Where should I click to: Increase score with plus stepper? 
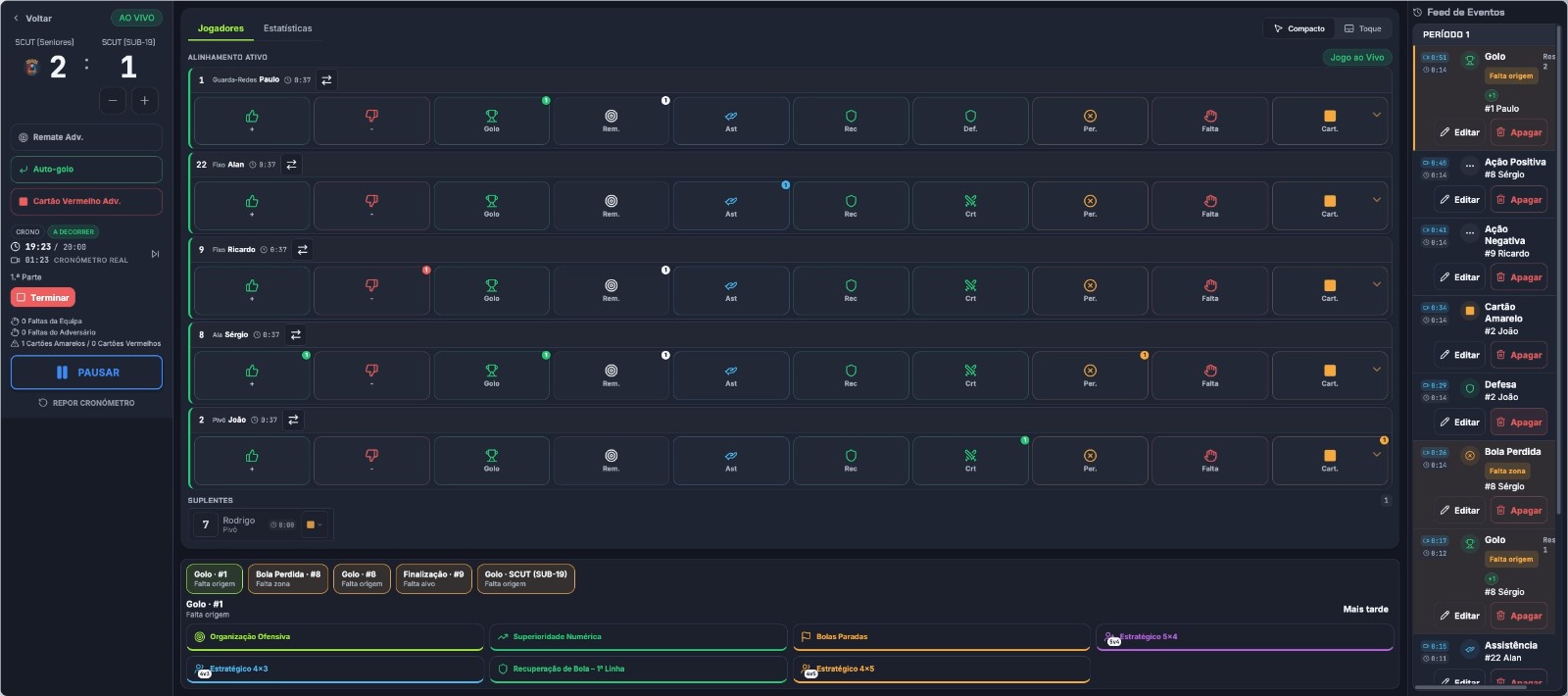click(x=145, y=100)
